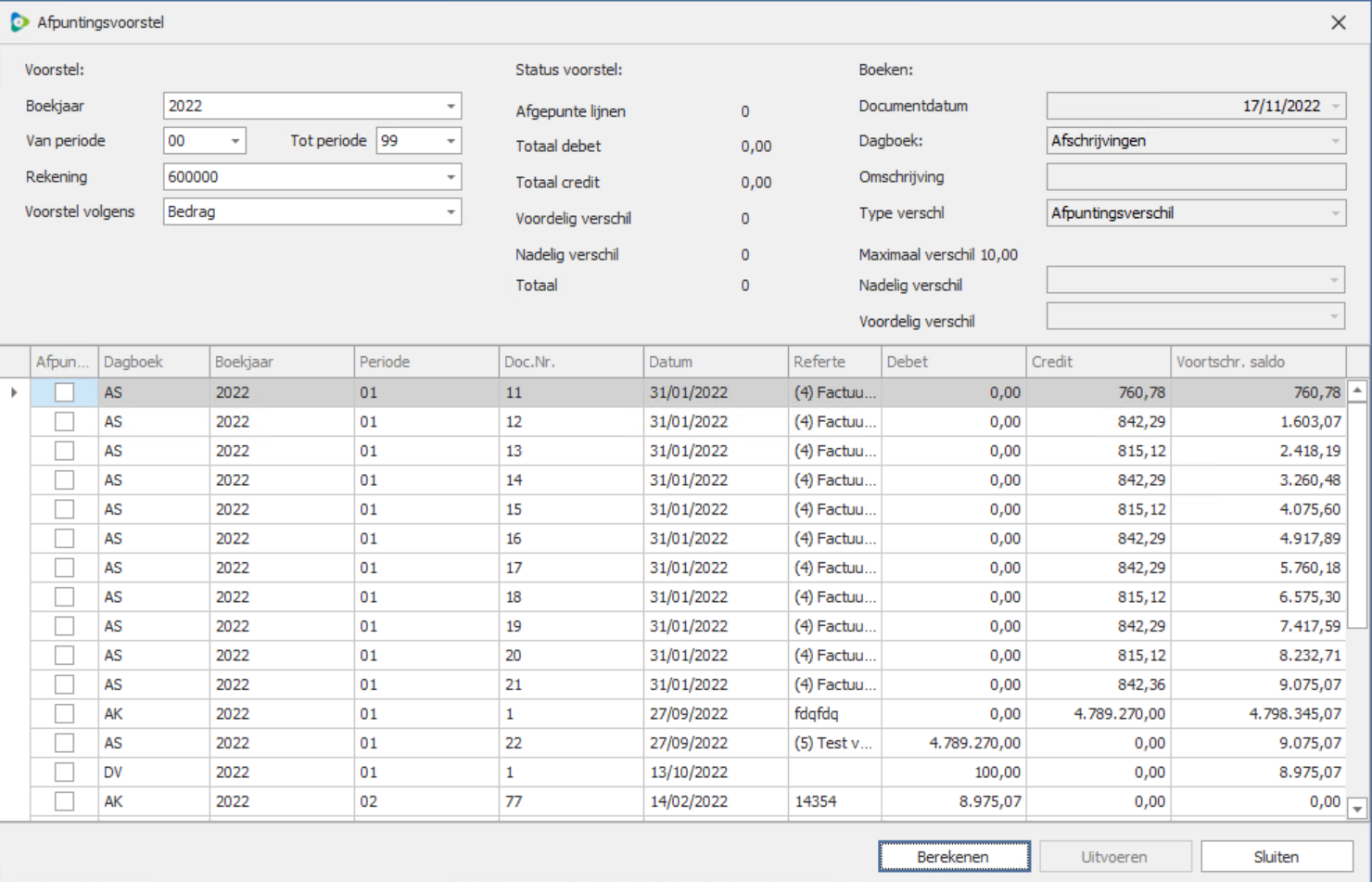Viewport: 1372px width, 882px height.
Task: Open the Voorstel volgens Bedrag dropdown
Action: click(451, 212)
